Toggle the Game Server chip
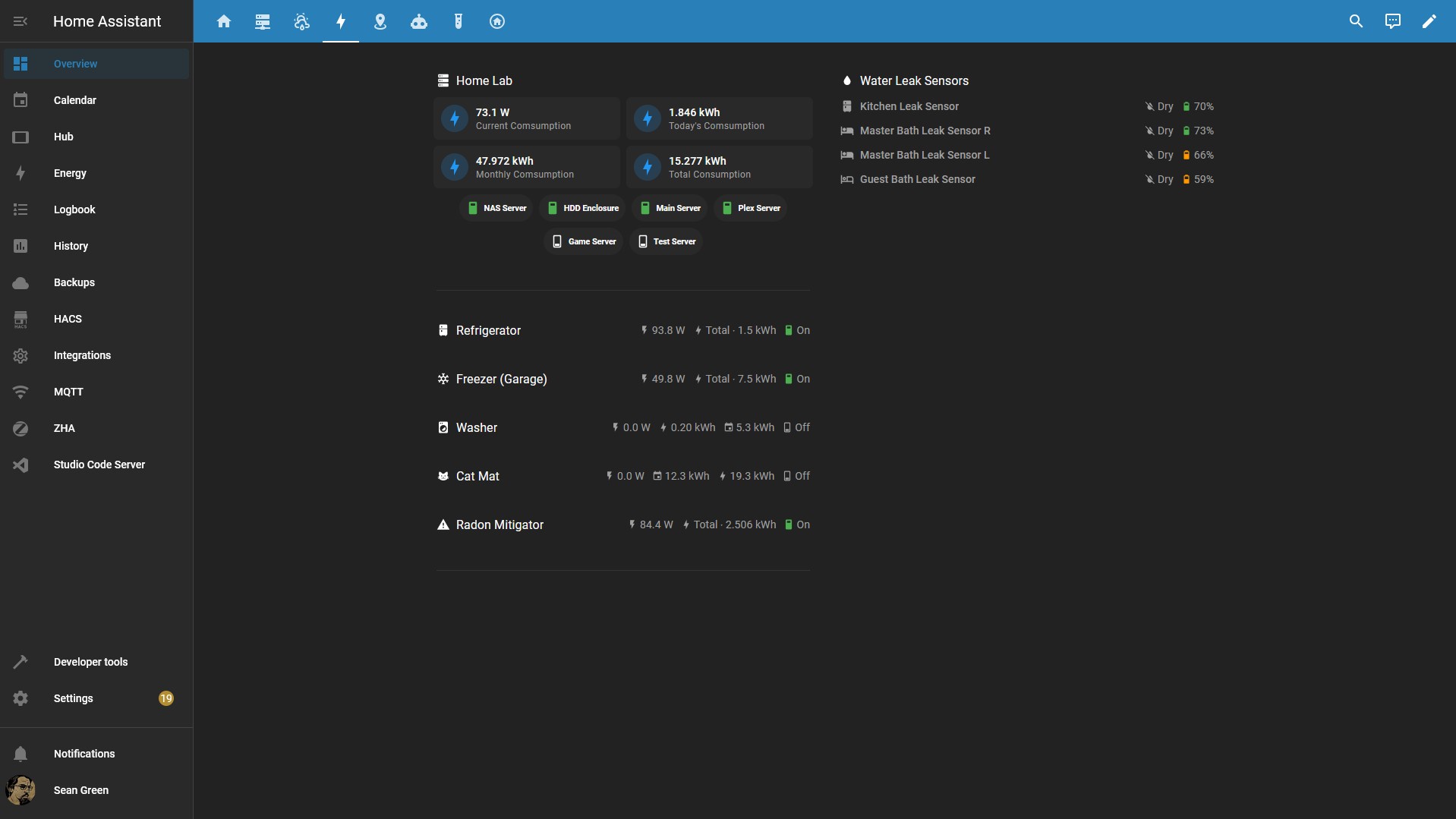This screenshot has height=819, width=1456. tap(584, 241)
